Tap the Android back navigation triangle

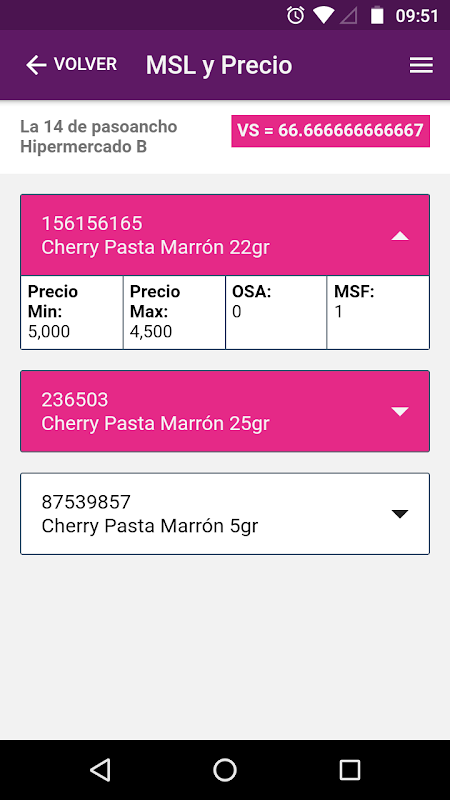[x=100, y=769]
